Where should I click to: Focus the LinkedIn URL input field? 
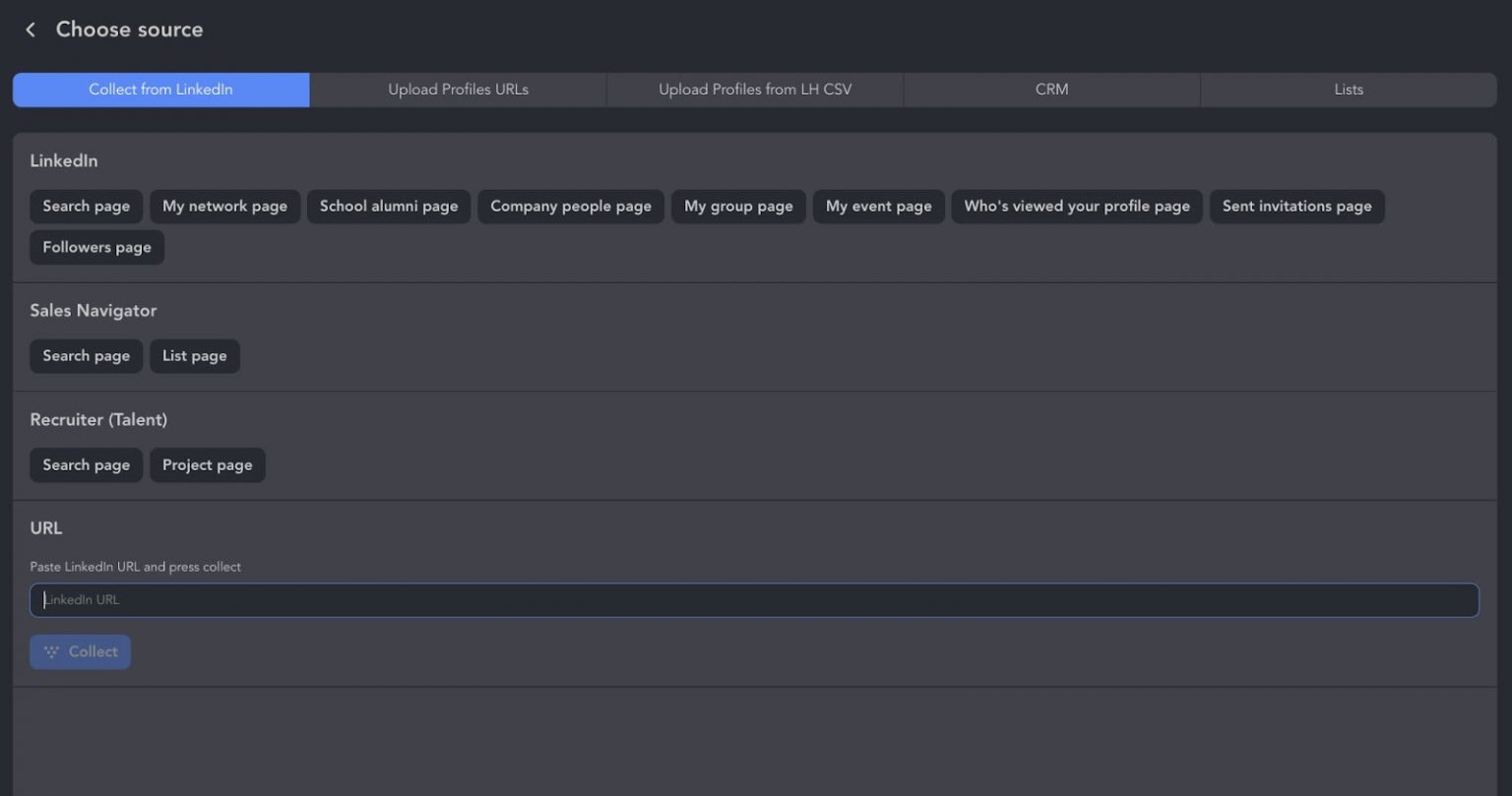tap(754, 600)
